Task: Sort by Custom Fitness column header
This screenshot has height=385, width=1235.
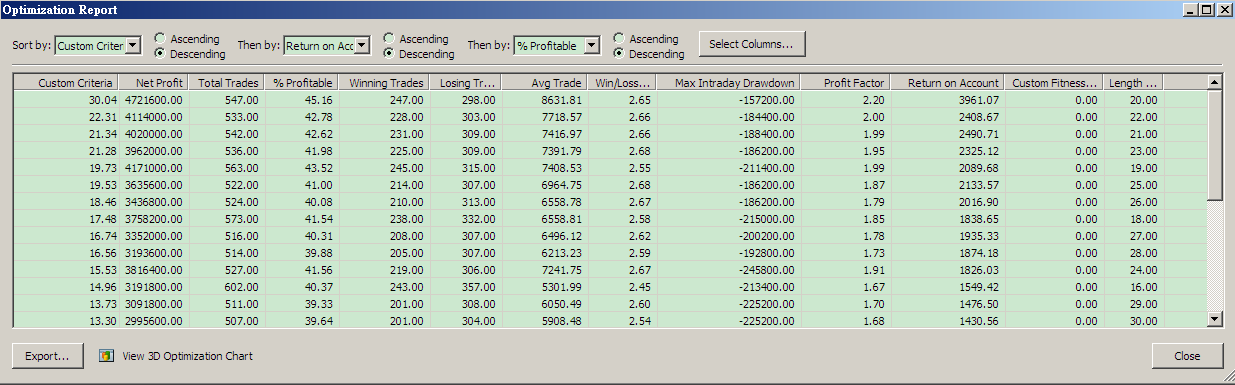Action: 1053,83
